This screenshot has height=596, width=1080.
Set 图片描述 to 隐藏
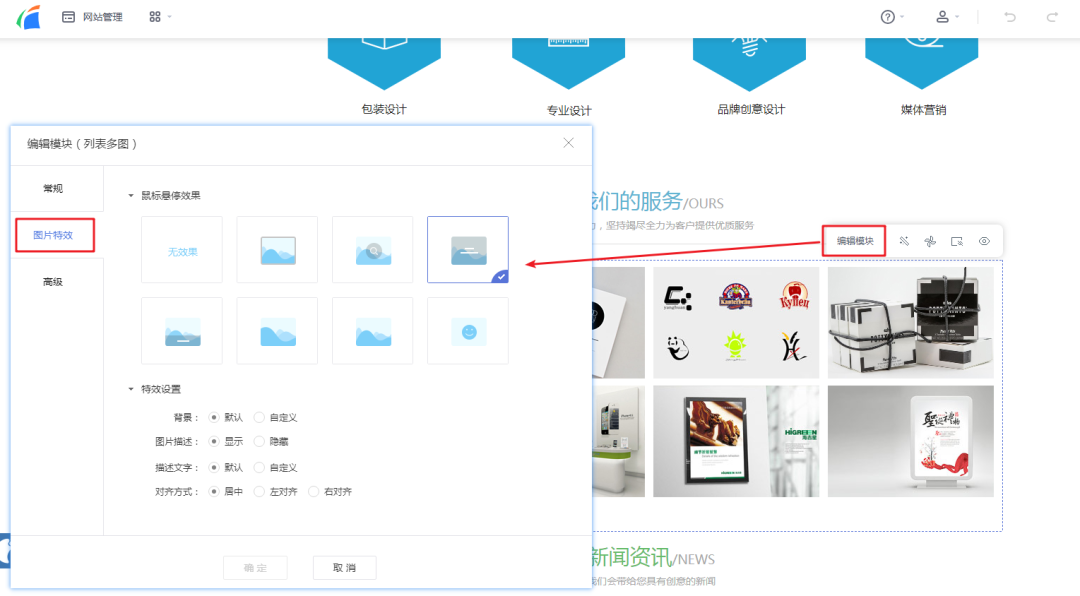(259, 442)
